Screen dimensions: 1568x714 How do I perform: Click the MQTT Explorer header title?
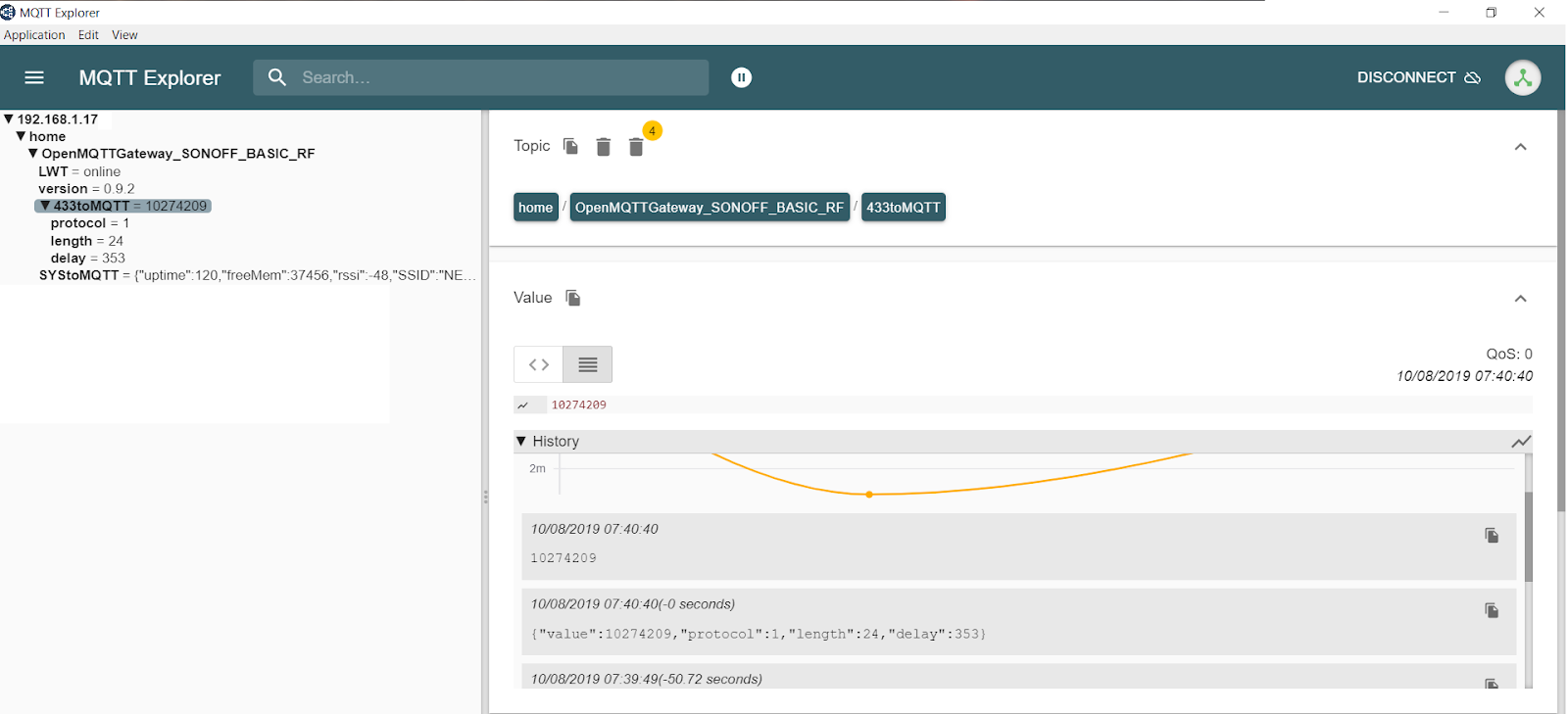(x=150, y=77)
